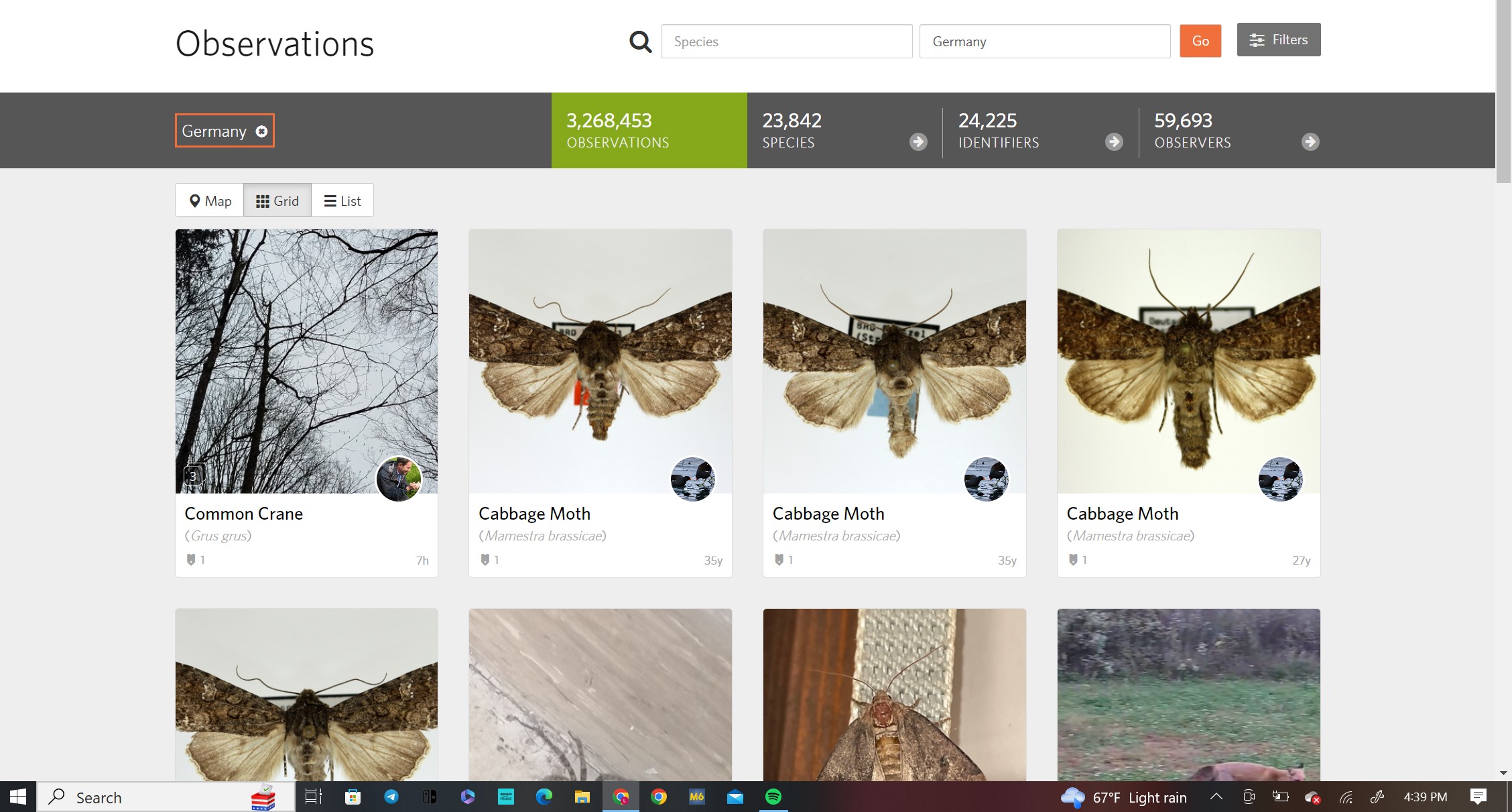Open Observers stats arrow

1310,141
